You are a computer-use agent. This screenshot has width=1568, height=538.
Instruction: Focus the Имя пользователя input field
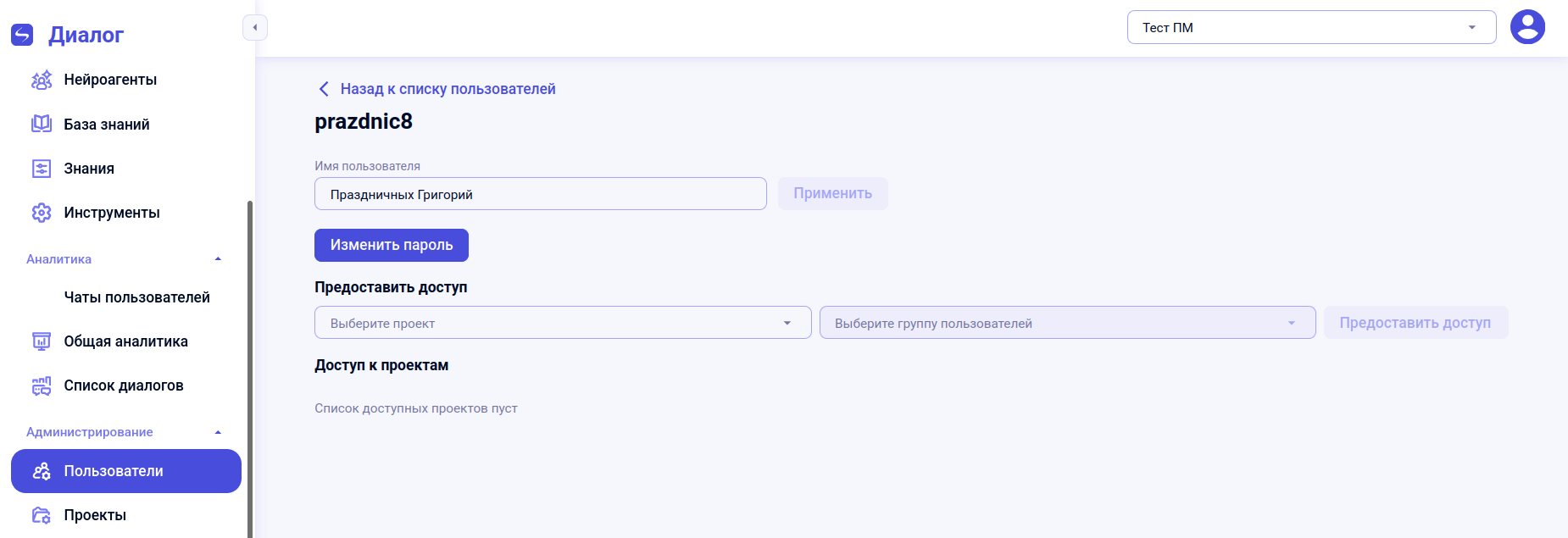[541, 194]
